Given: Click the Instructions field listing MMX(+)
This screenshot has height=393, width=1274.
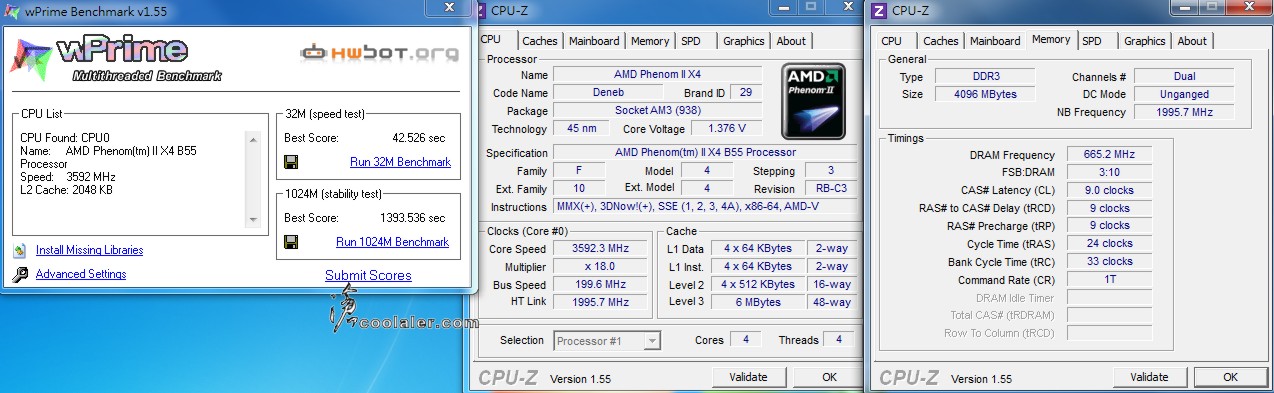Looking at the screenshot, I should pyautogui.click(x=705, y=207).
